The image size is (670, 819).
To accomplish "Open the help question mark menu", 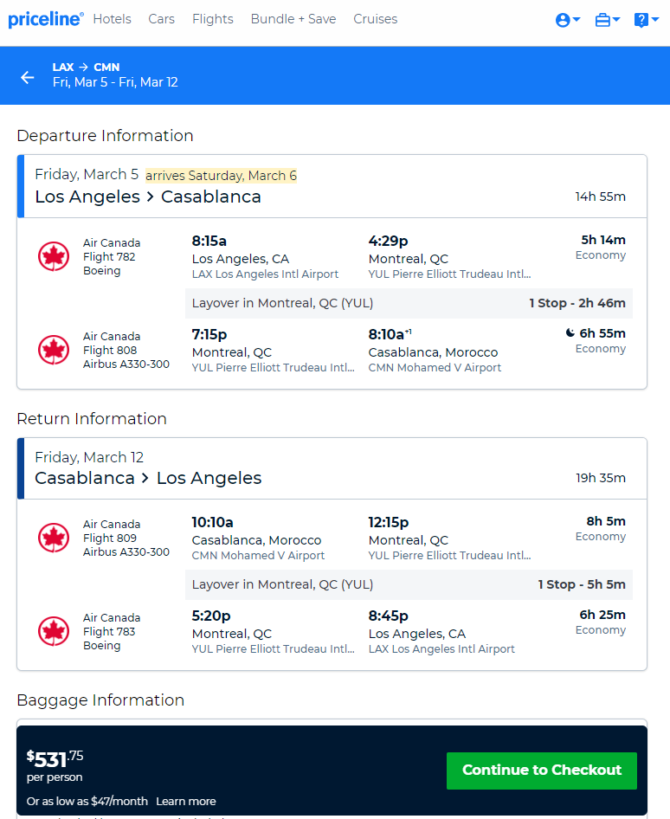I will click(x=646, y=20).
